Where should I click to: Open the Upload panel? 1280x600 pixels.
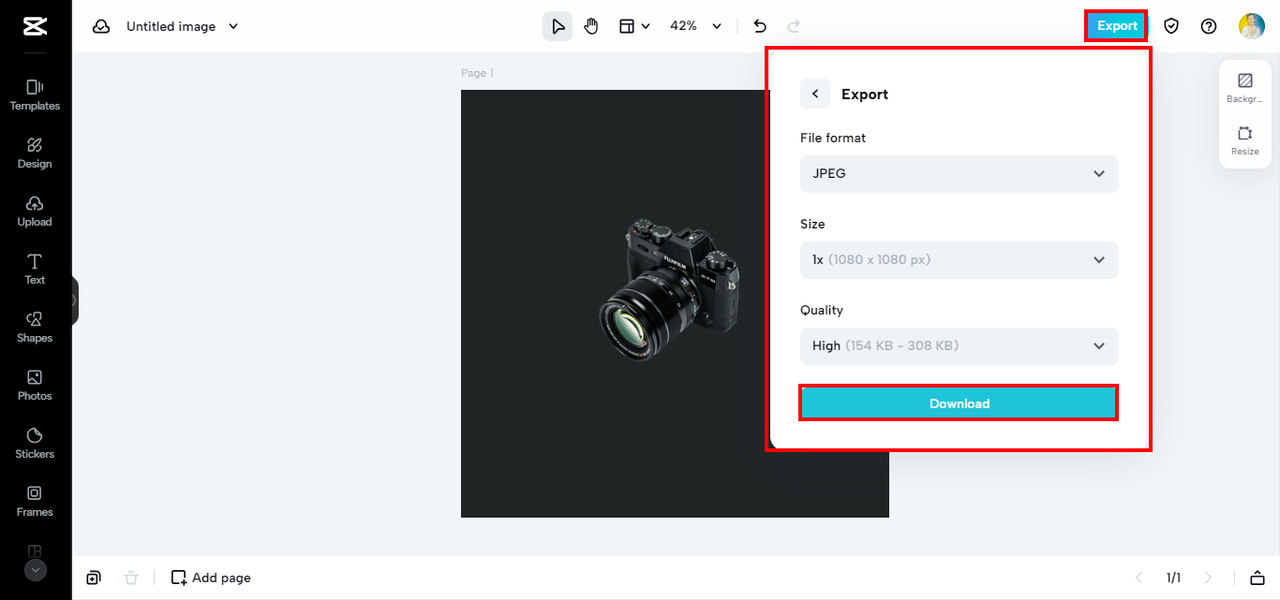pyautogui.click(x=35, y=211)
